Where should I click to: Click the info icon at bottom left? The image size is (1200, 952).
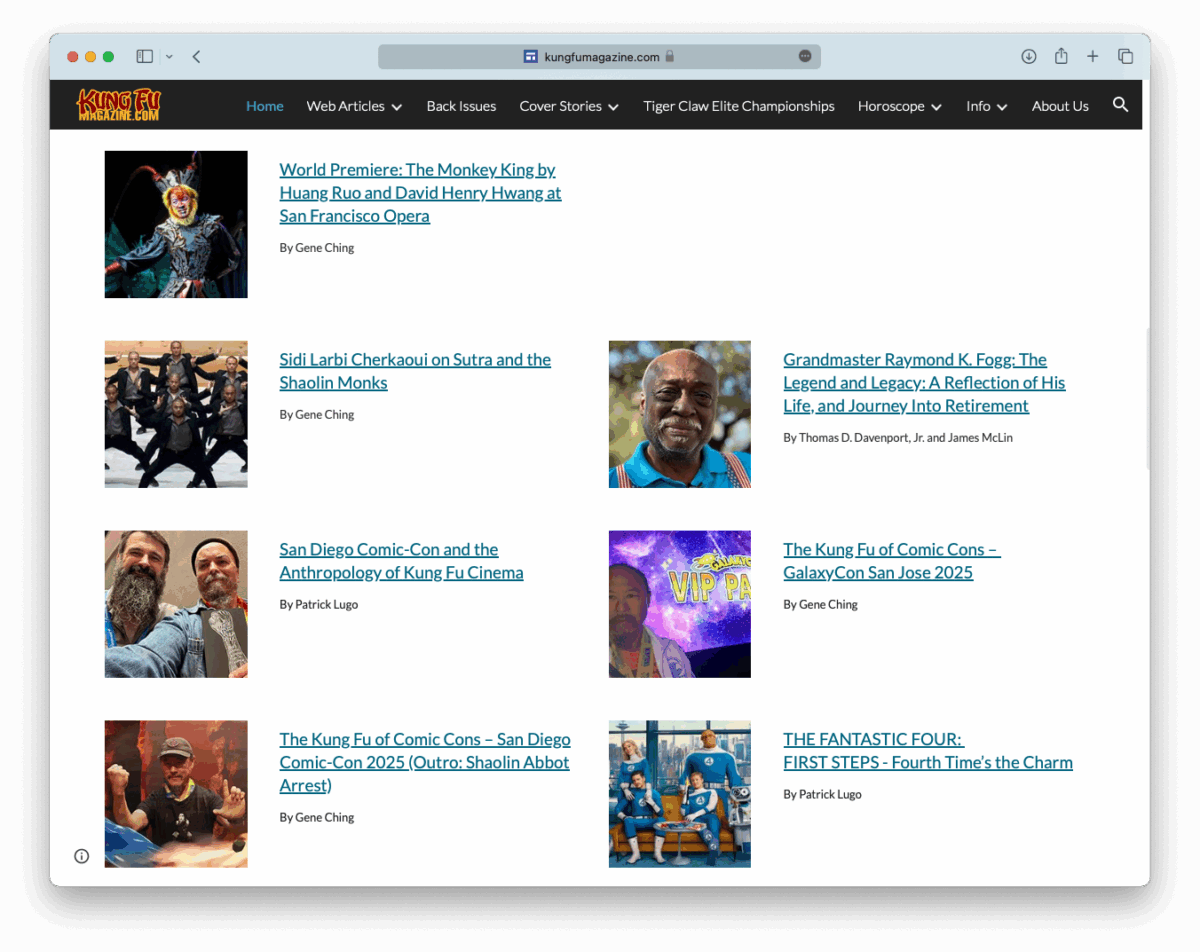(x=82, y=856)
